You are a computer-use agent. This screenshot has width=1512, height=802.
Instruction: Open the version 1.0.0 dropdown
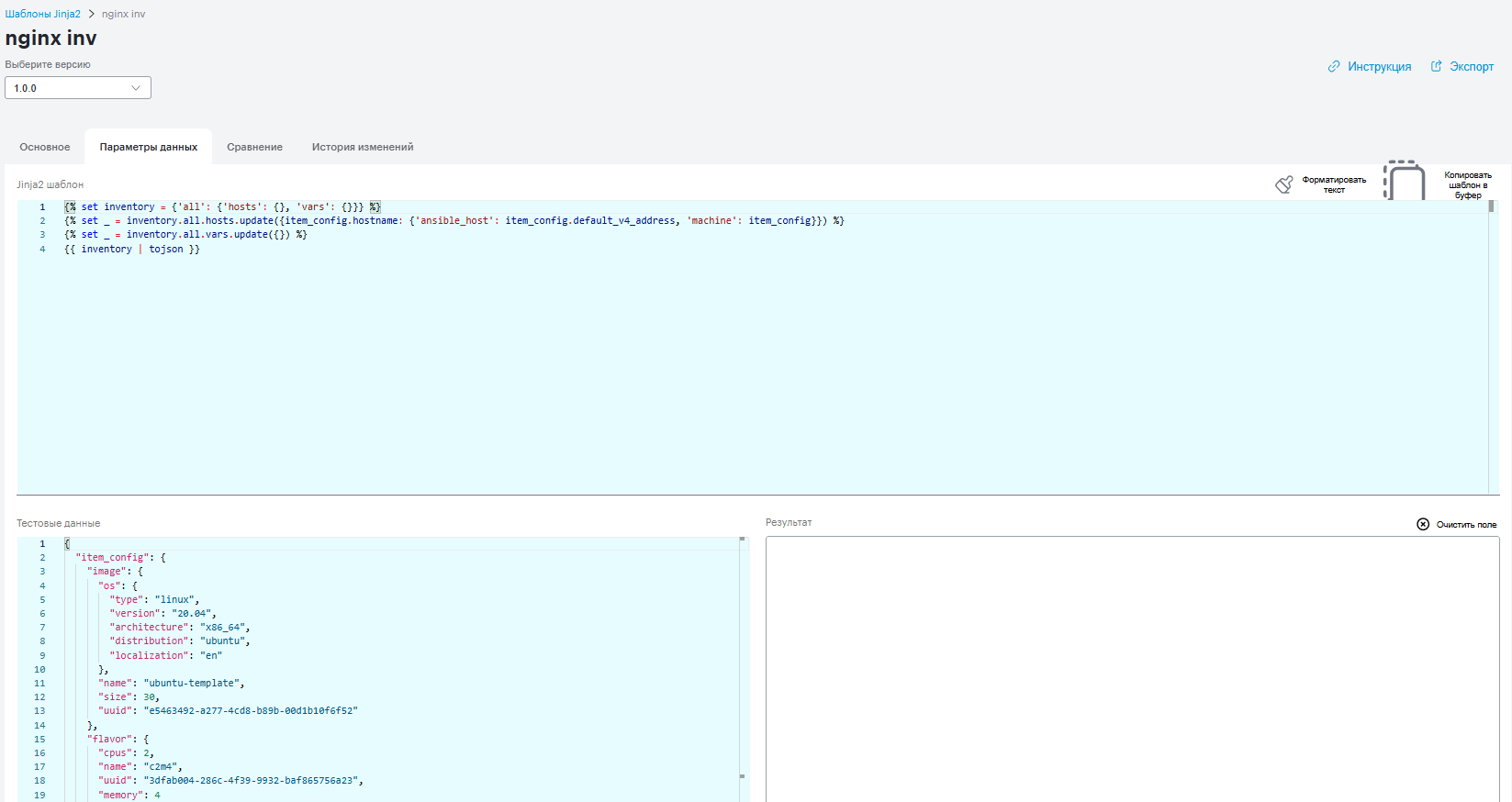pyautogui.click(x=78, y=88)
